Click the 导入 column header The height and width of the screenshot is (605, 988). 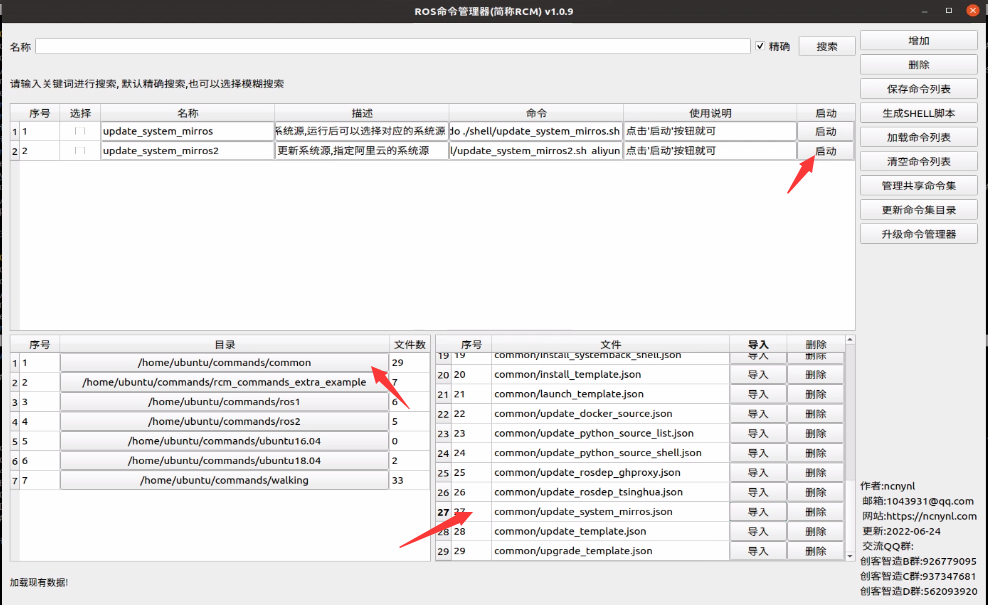(x=758, y=344)
